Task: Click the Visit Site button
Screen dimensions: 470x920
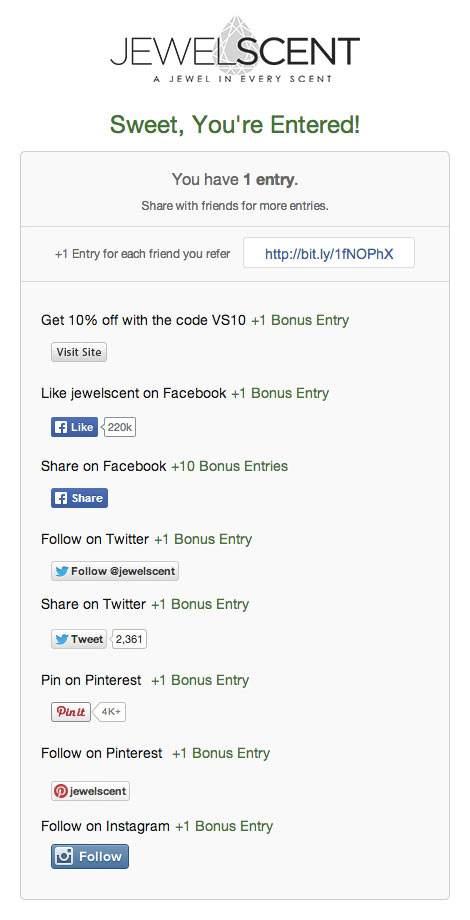Action: [x=79, y=353]
